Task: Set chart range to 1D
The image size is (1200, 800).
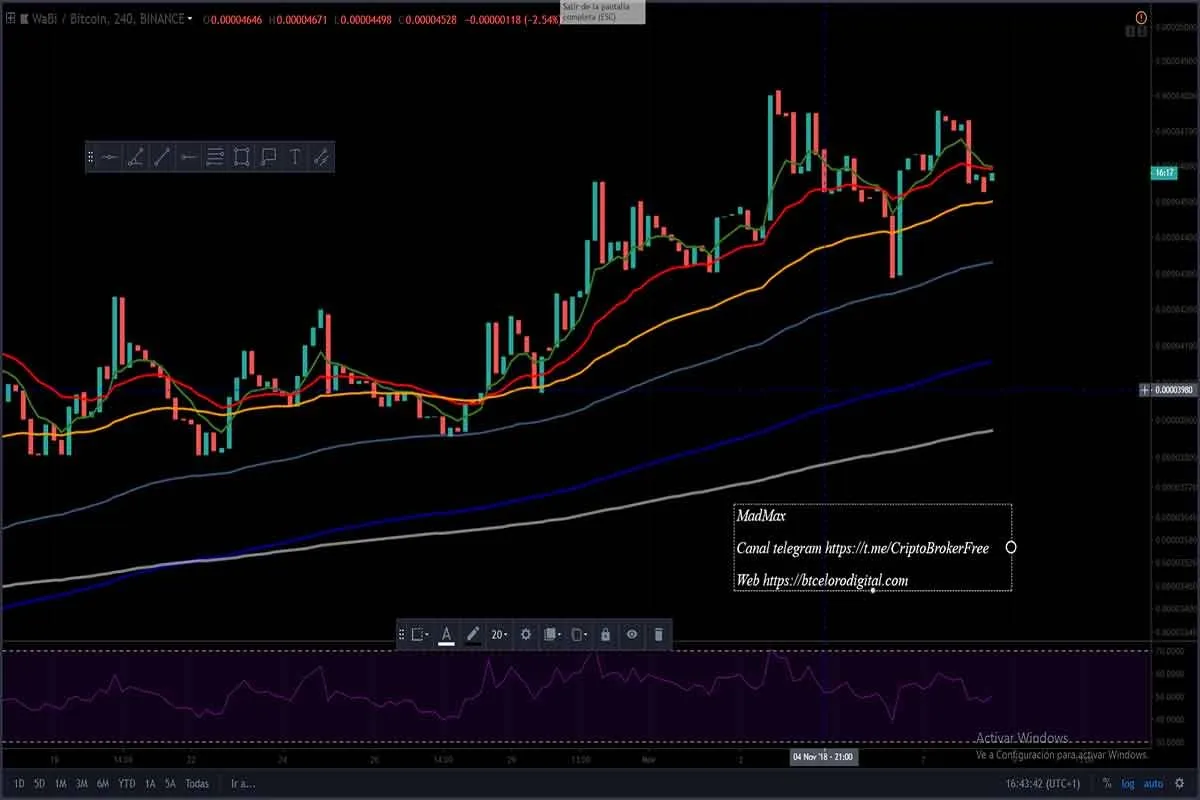Action: [18, 783]
